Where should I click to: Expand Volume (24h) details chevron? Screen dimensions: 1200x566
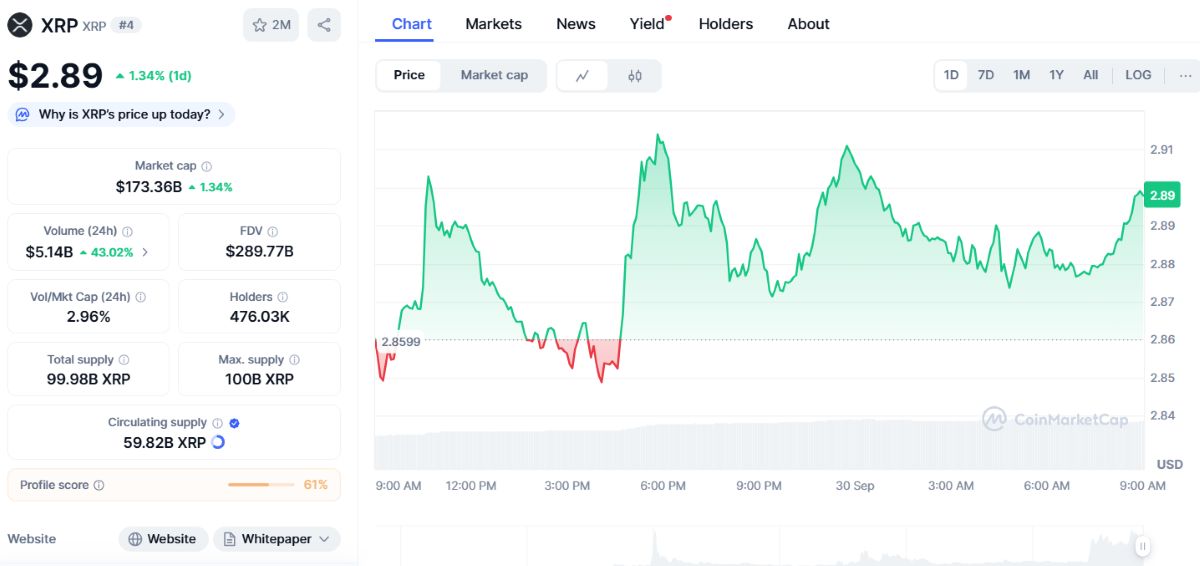pyautogui.click(x=145, y=252)
